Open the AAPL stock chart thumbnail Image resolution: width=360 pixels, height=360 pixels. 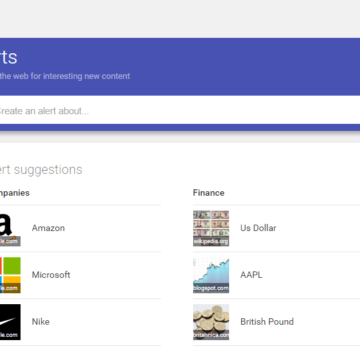(x=211, y=275)
